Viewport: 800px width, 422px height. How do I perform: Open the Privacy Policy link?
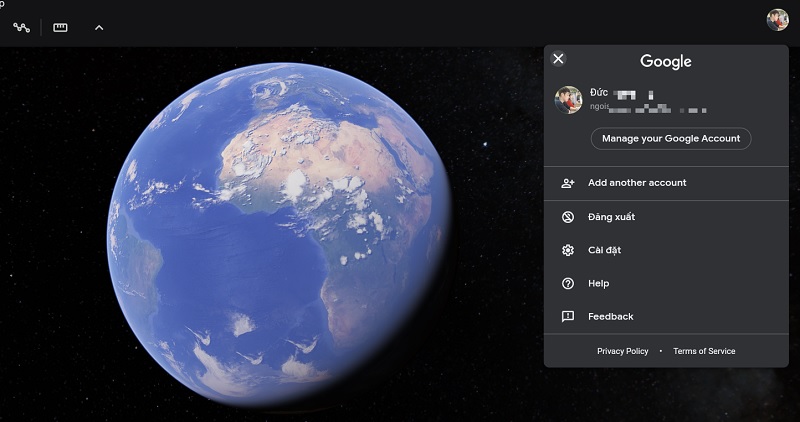622,351
